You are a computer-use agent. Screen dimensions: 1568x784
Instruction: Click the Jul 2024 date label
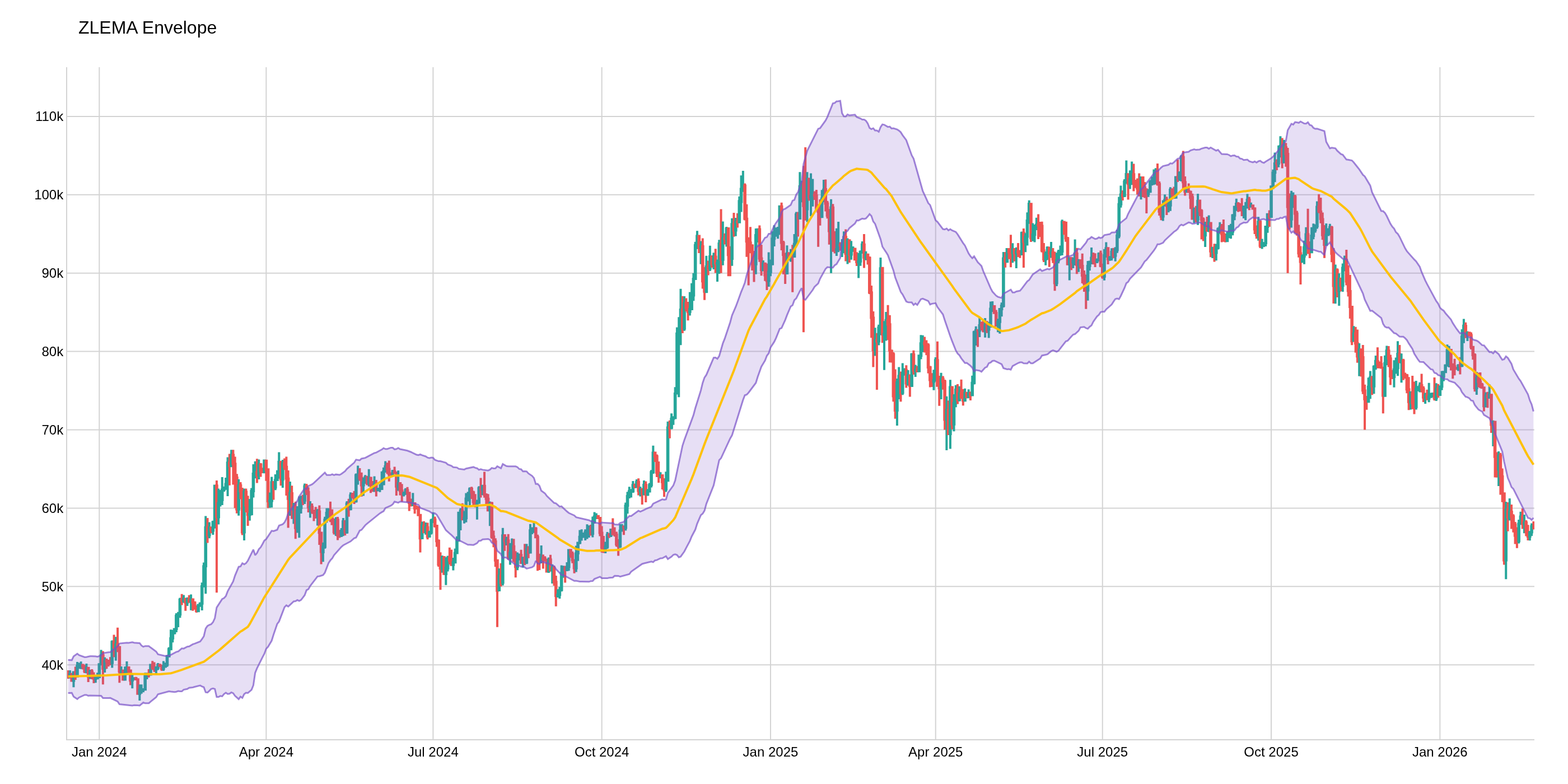(433, 752)
